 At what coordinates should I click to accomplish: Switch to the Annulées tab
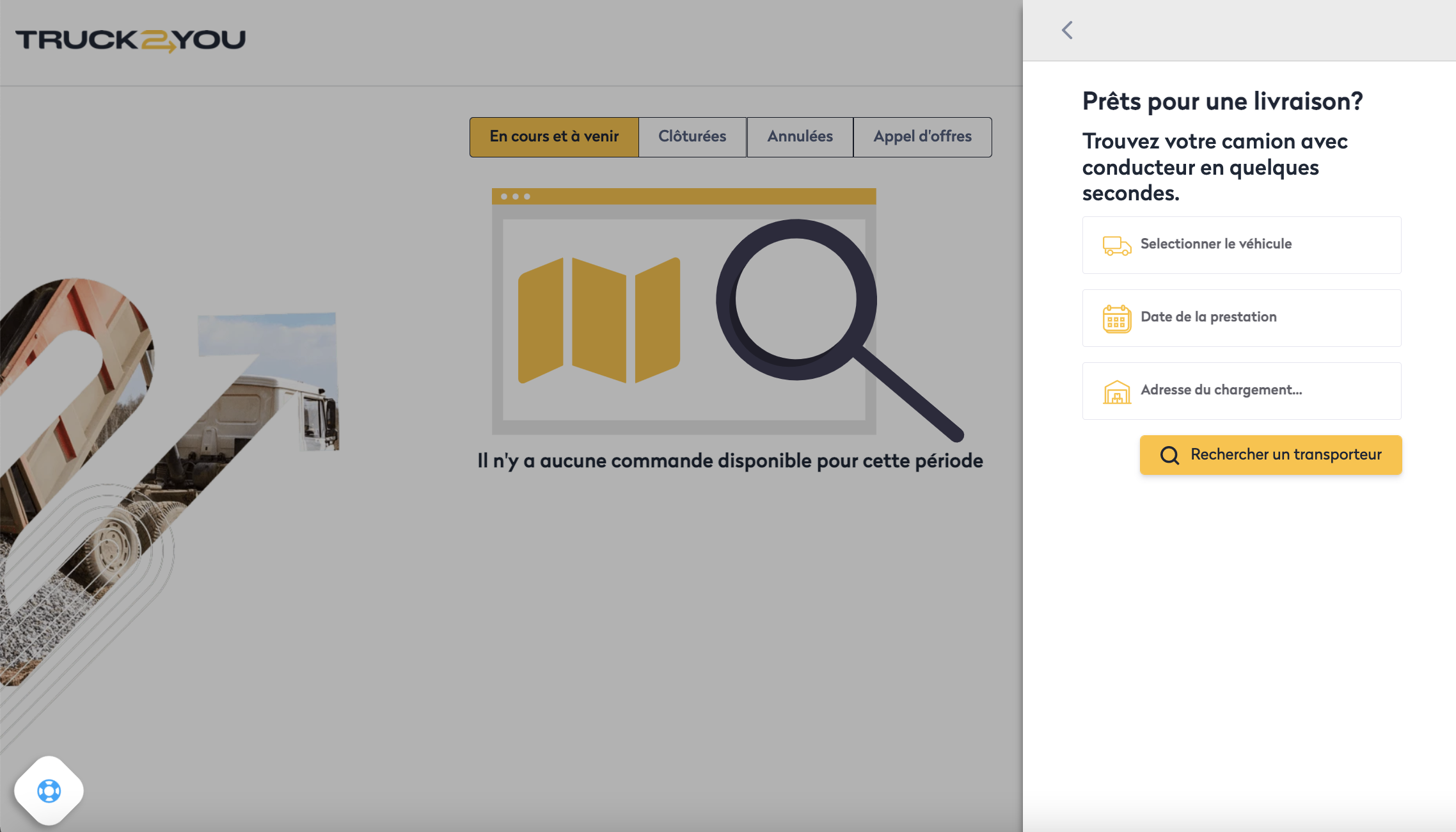pyautogui.click(x=800, y=137)
